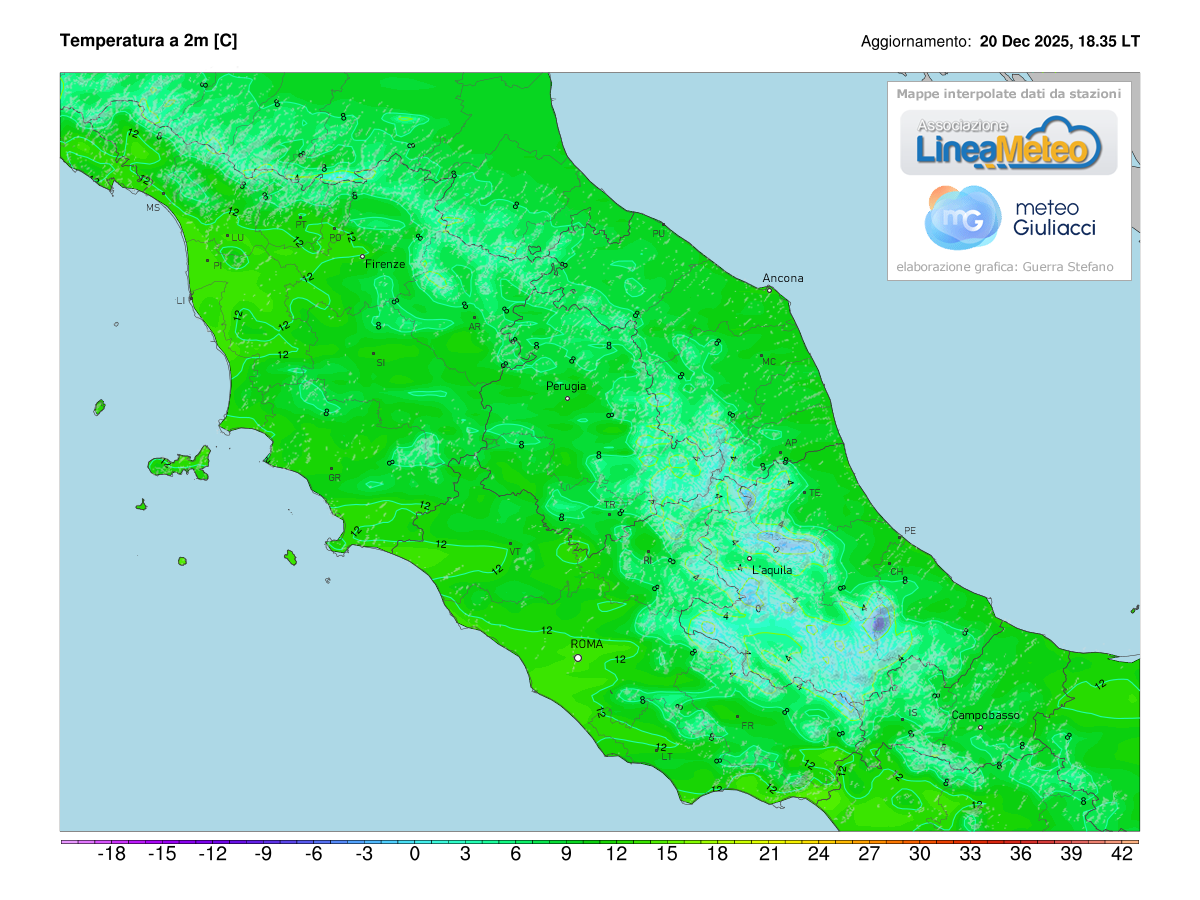Select the VT province abbreviation
The width and height of the screenshot is (1200, 900).
click(514, 549)
